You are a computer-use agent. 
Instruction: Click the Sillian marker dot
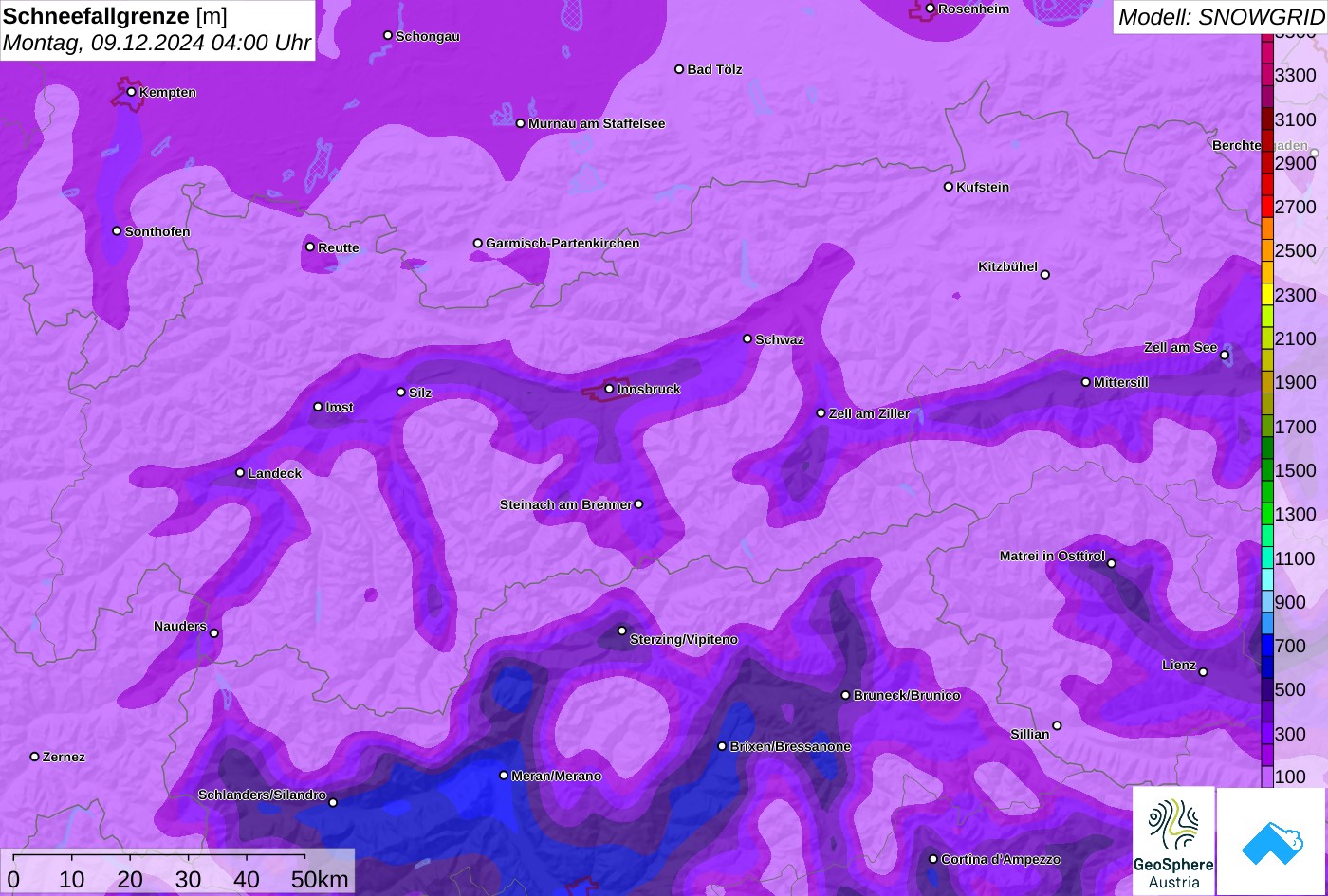1057,726
